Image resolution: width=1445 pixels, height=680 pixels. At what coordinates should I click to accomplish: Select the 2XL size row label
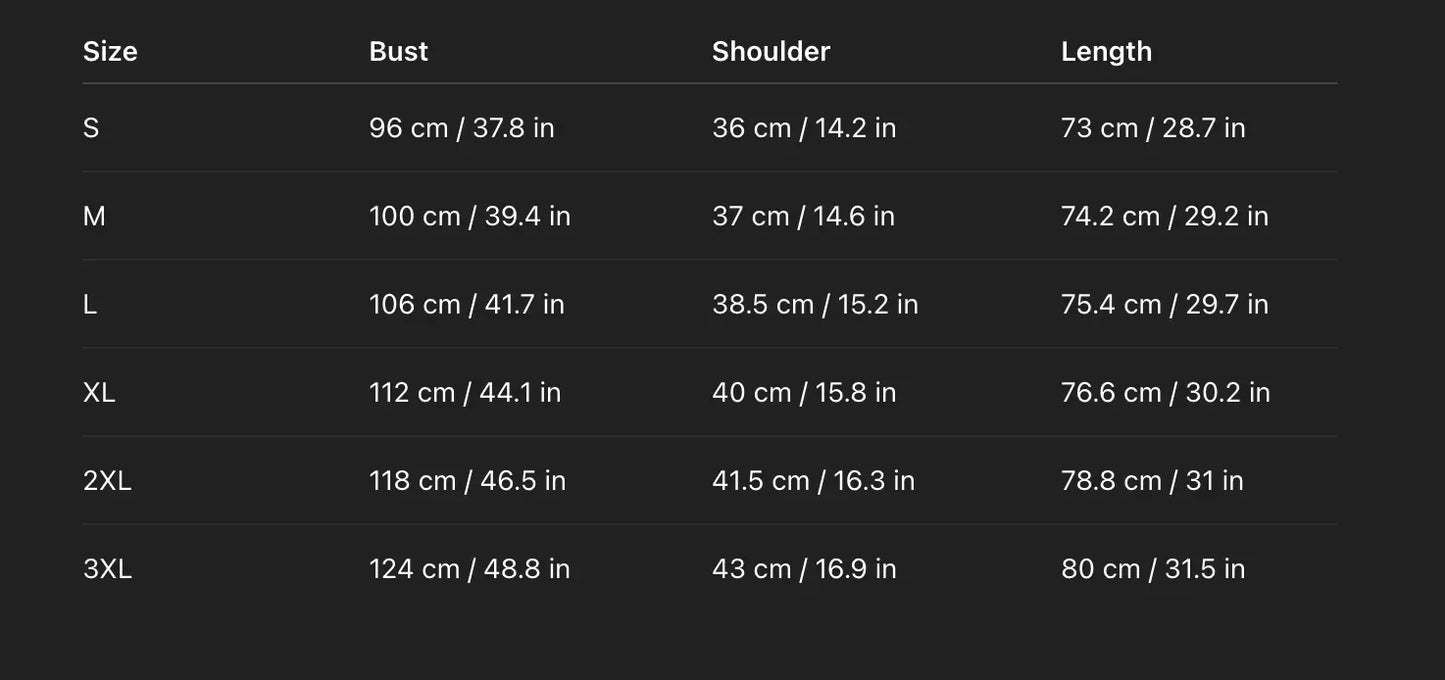click(107, 480)
